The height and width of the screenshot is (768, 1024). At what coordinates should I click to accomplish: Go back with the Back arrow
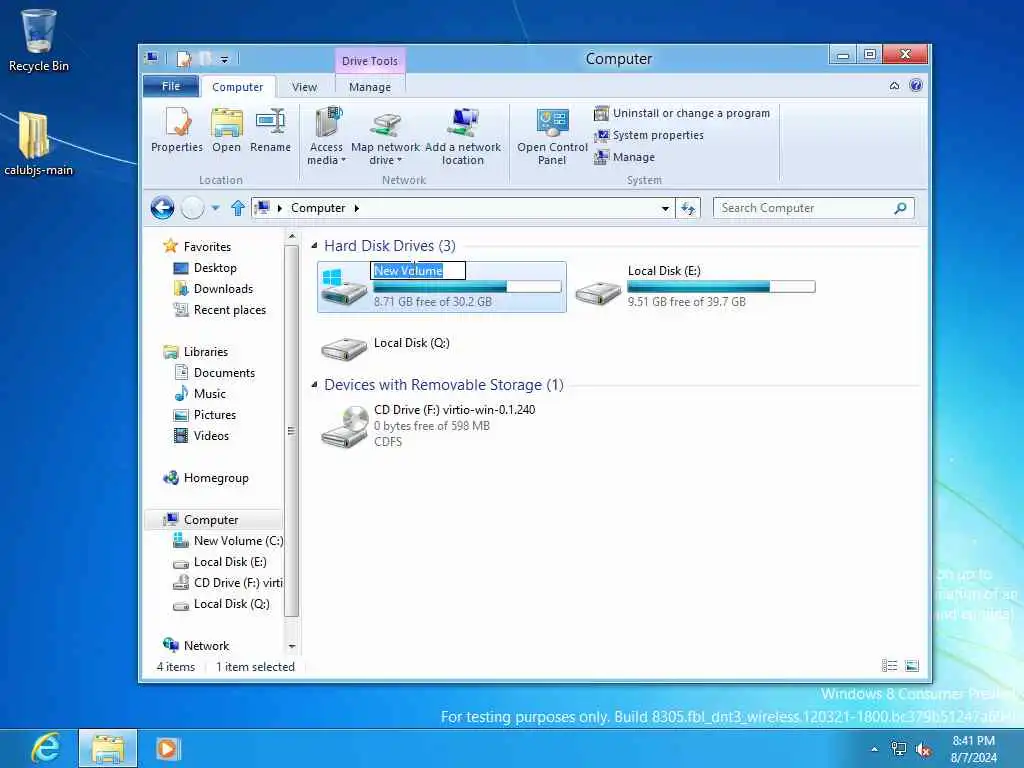coord(163,208)
